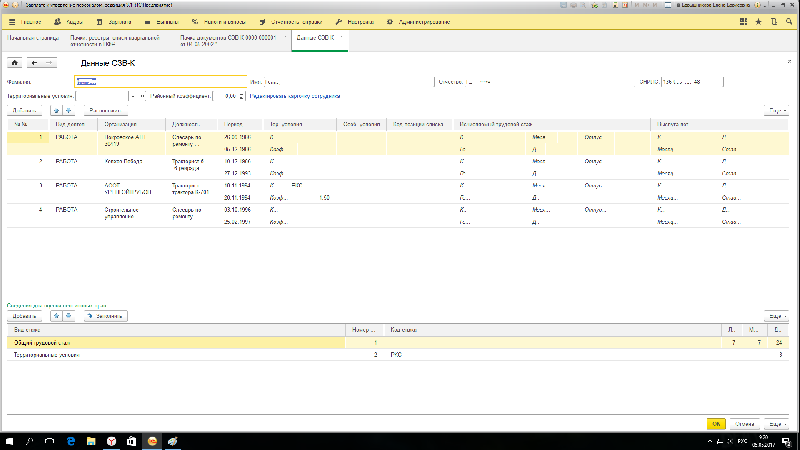This screenshot has width=800, height=450.
Task: Move row up in lower table
Action: click(x=57, y=316)
